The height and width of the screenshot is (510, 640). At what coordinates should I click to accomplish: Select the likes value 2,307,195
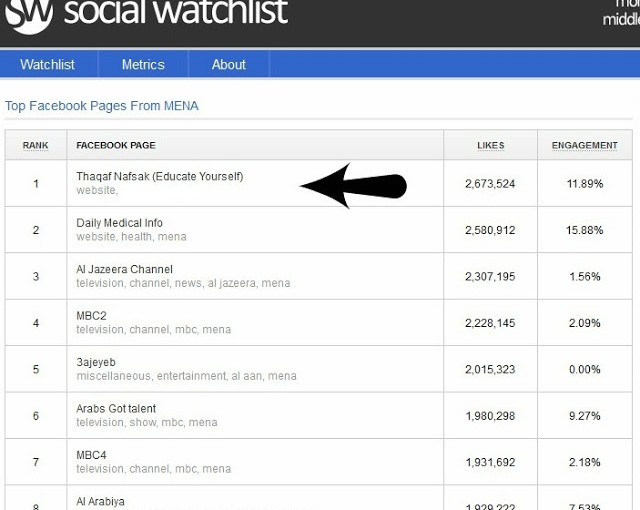490,277
